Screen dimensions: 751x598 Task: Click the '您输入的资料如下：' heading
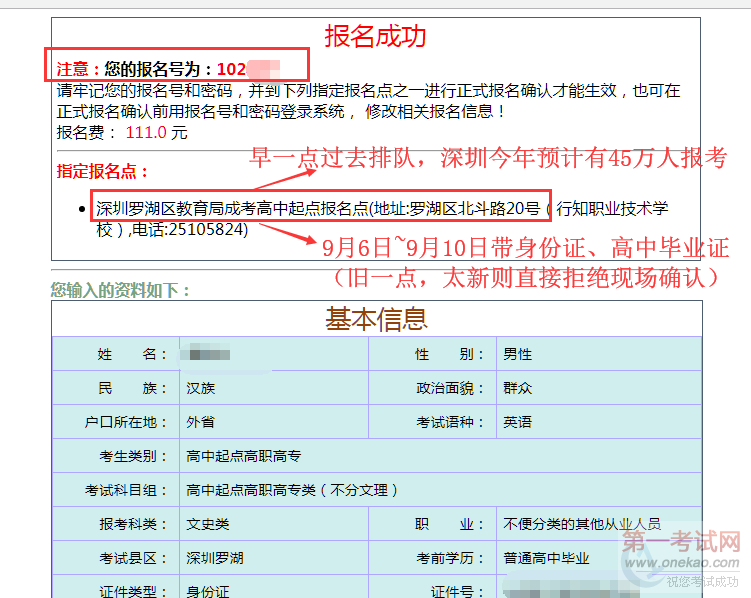pos(120,290)
